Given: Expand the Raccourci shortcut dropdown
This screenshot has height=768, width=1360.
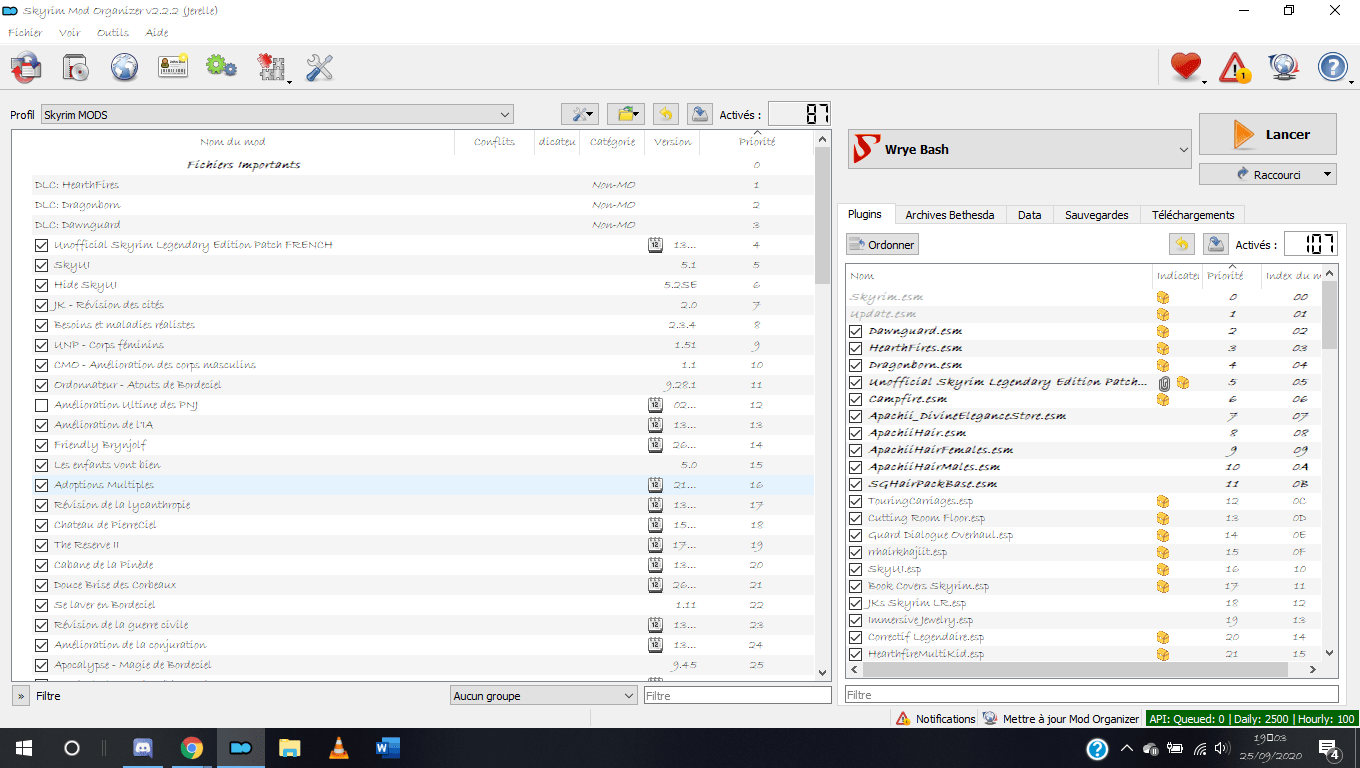Looking at the screenshot, I should 1268,174.
